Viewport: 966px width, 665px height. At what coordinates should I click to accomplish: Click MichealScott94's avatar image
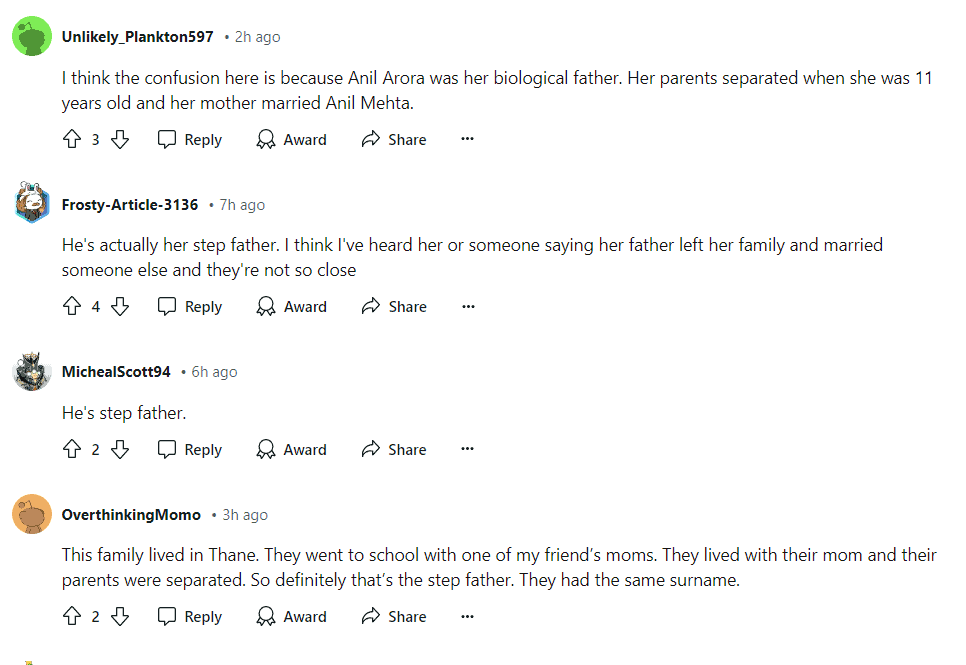32,372
